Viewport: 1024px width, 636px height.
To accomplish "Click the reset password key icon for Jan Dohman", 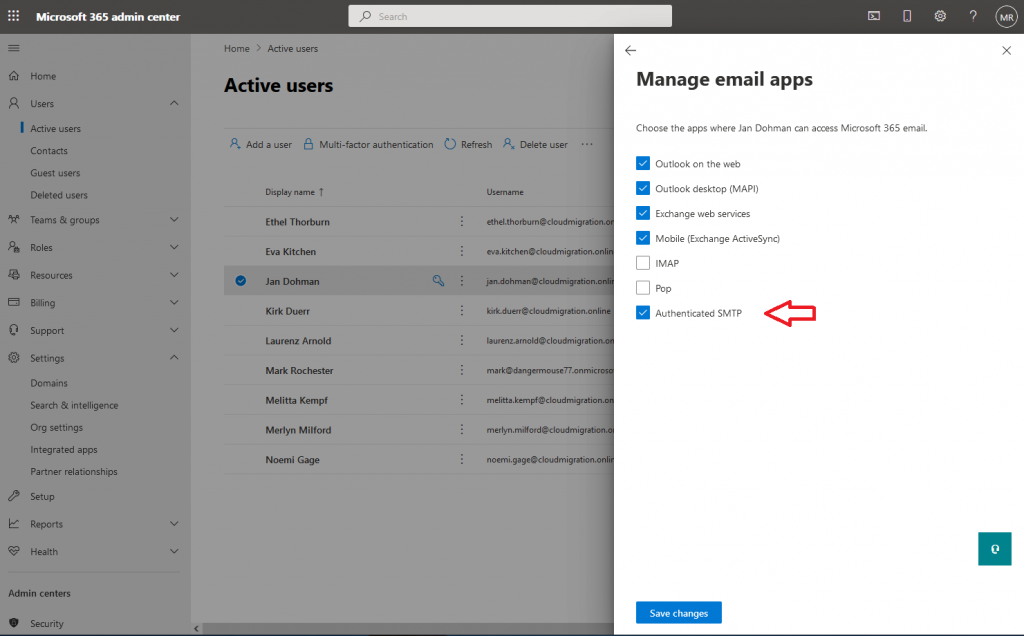I will pyautogui.click(x=438, y=281).
